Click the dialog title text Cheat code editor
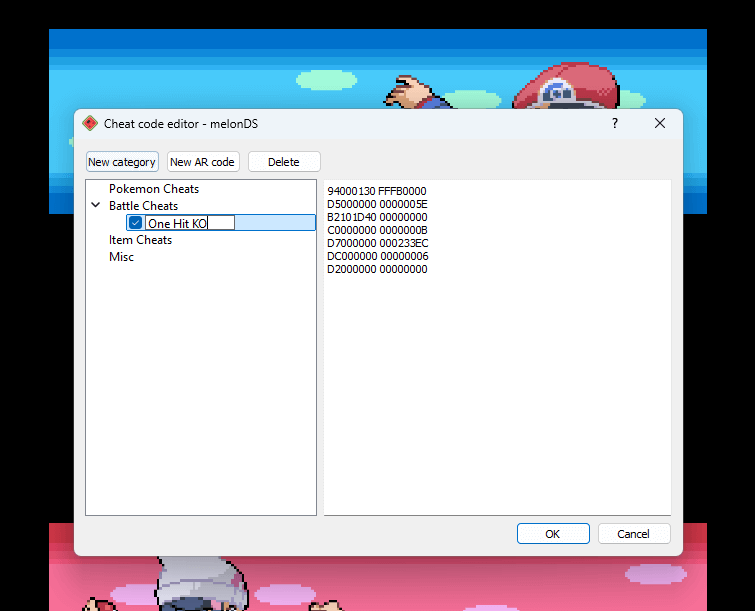Screen dimensions: 755x611 pyautogui.click(x=181, y=124)
